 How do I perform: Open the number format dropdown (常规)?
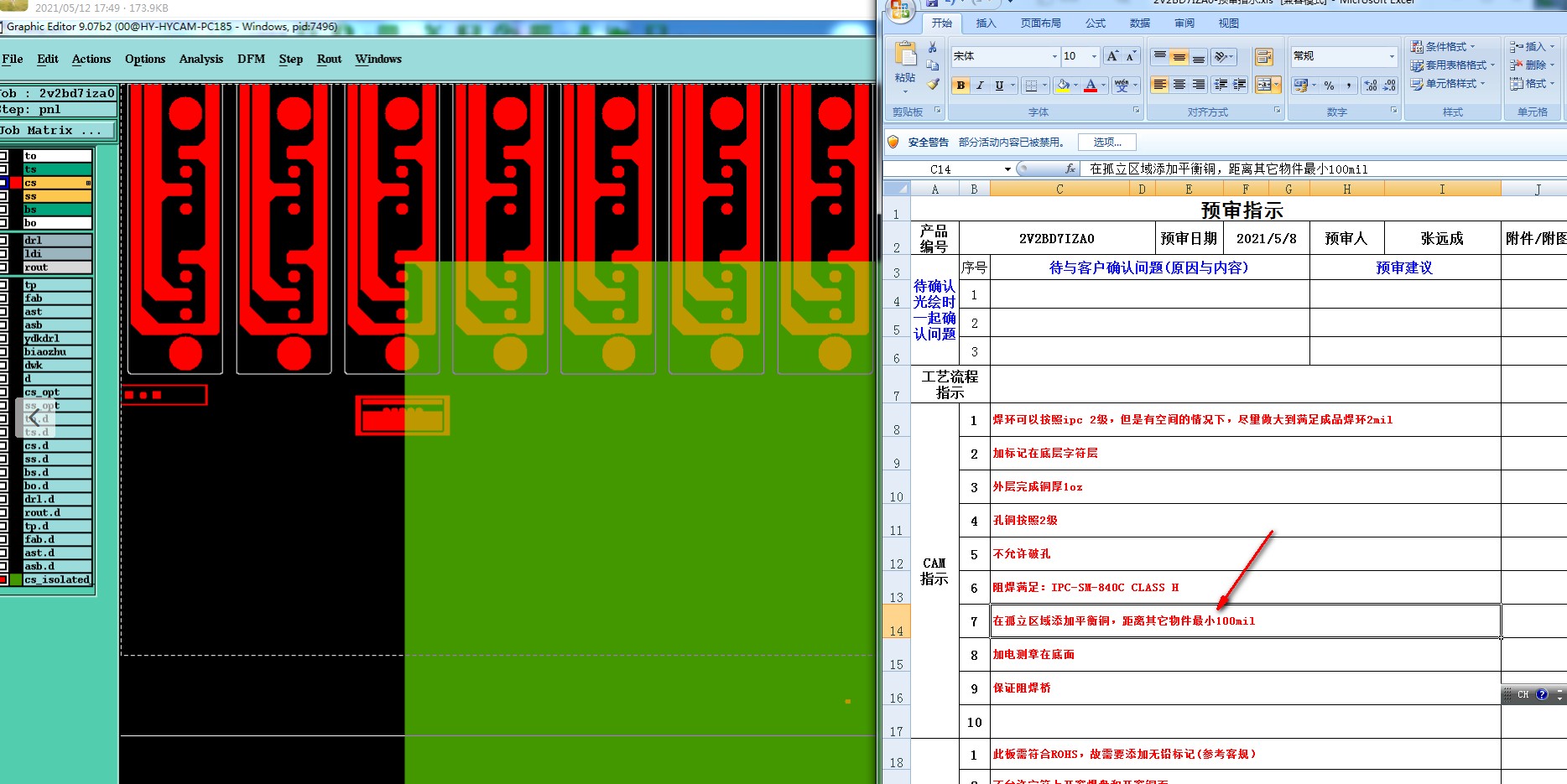1392,56
